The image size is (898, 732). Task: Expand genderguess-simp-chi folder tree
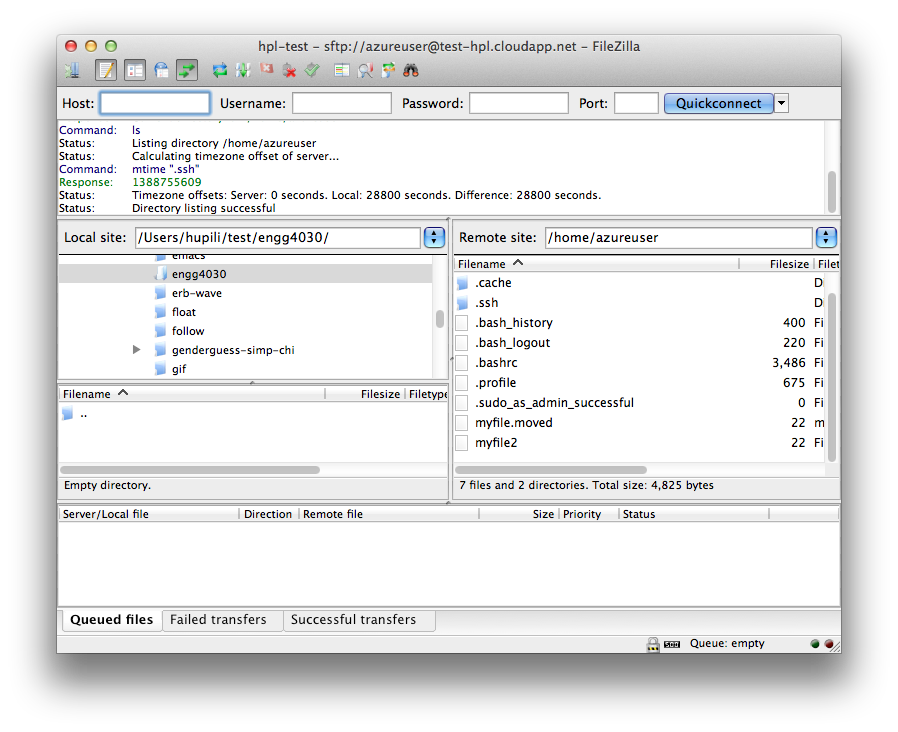click(x=136, y=350)
